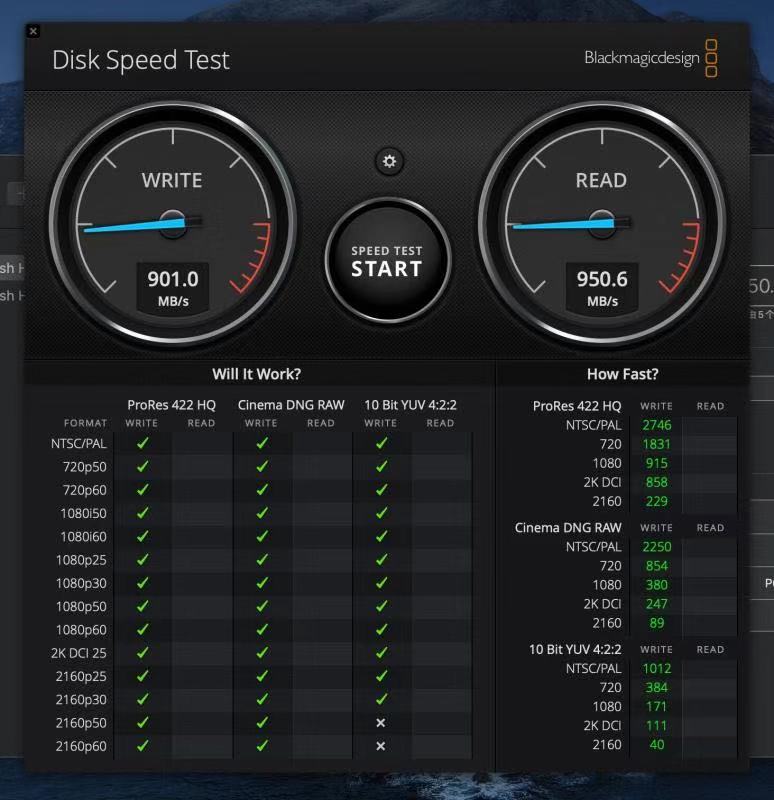Click the 10 Bit YUV write cross for 2160p50
The width and height of the screenshot is (774, 800).
tap(381, 722)
